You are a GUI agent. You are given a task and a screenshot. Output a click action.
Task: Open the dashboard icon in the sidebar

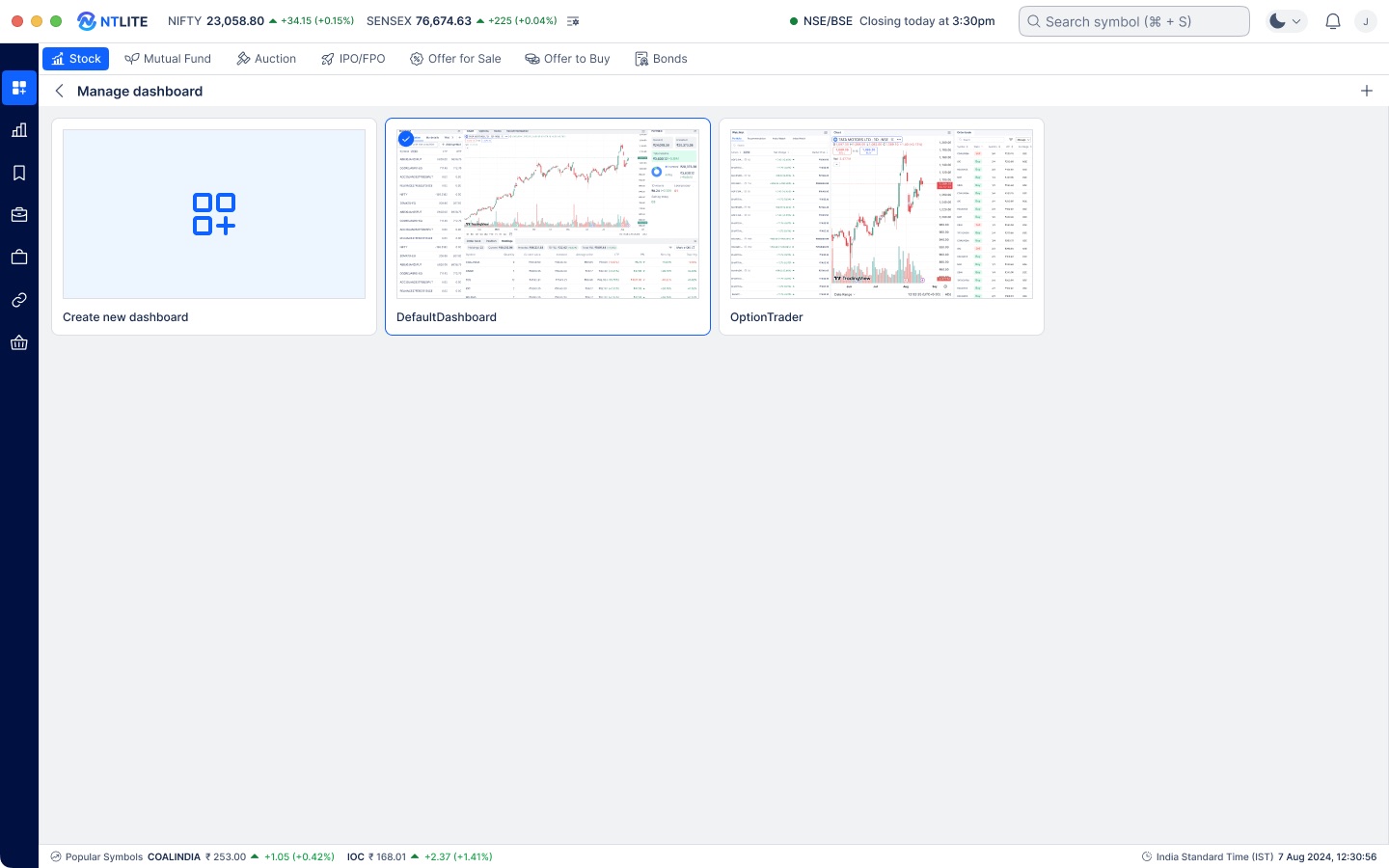tap(19, 88)
